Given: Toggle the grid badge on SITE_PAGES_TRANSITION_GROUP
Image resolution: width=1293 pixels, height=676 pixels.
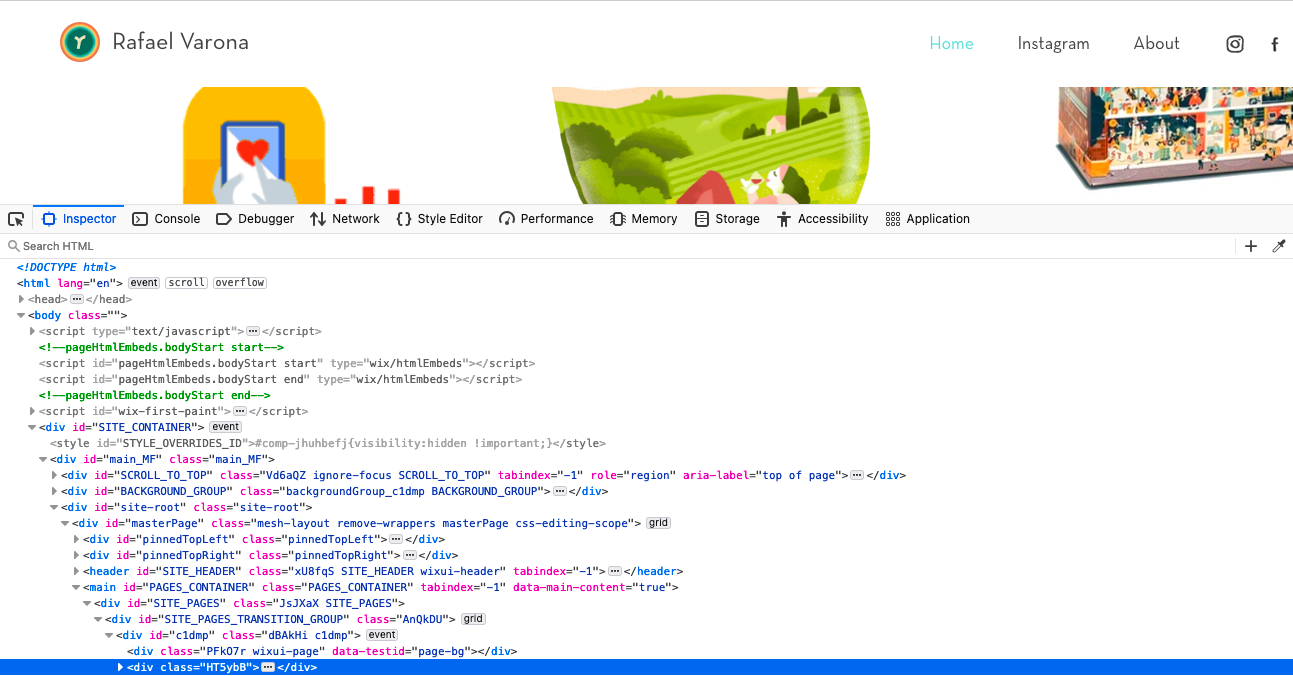Looking at the screenshot, I should pos(473,619).
